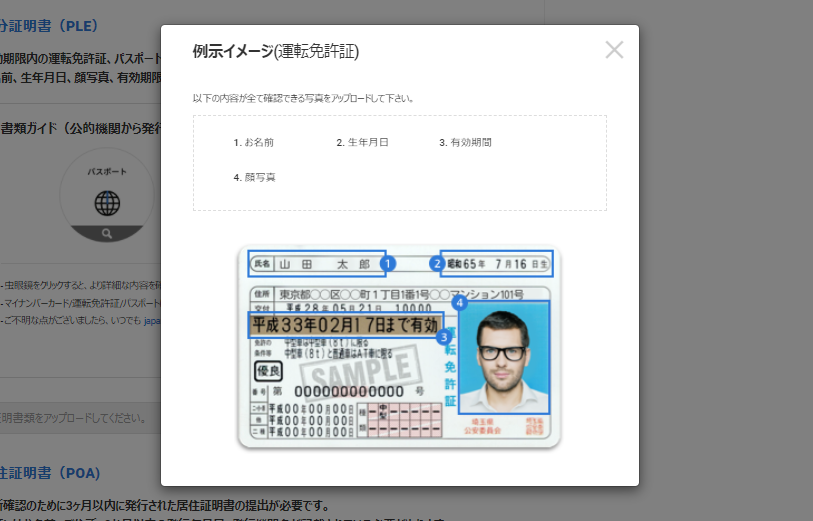Click the (POA) heading in background page
This screenshot has width=813, height=521.
[50, 473]
